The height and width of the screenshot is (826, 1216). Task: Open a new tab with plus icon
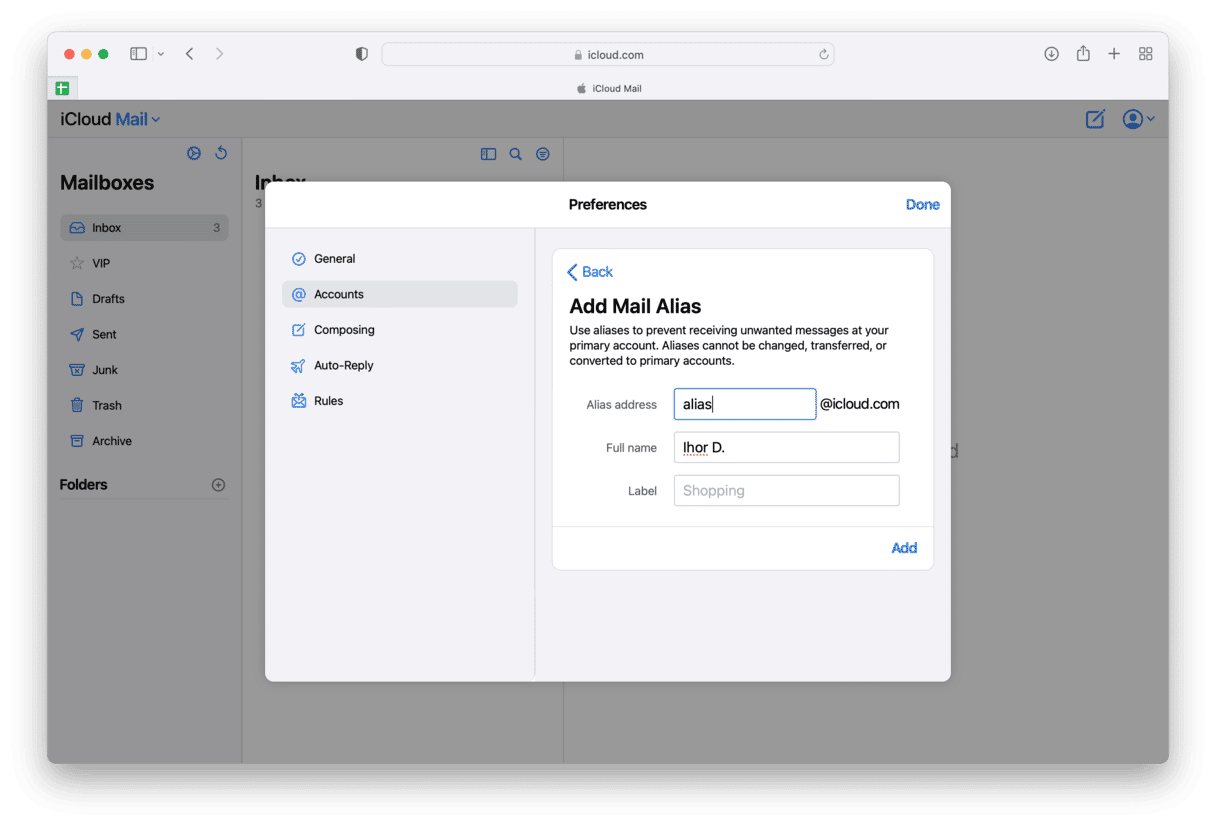(x=1114, y=54)
